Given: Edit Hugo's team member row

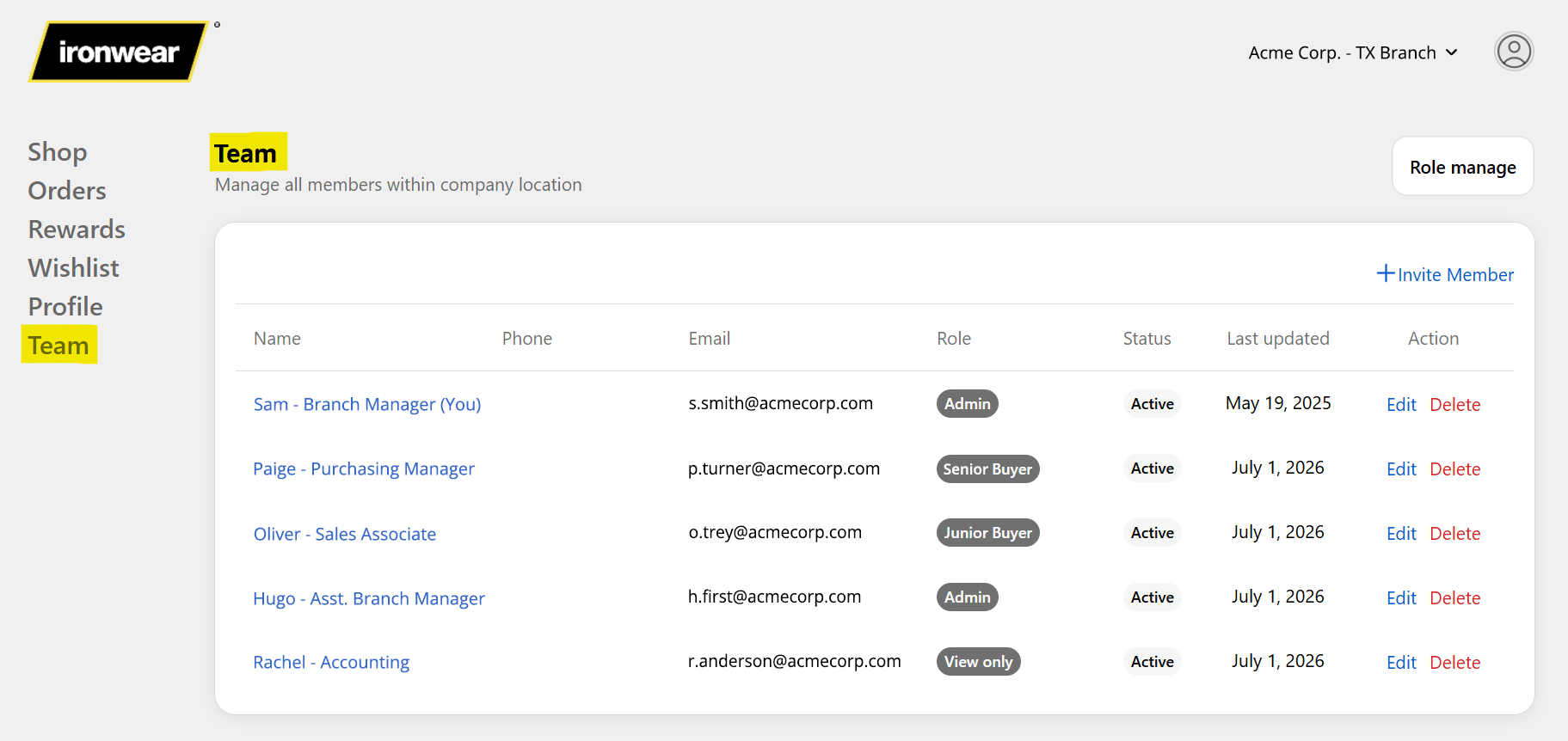Looking at the screenshot, I should [x=1401, y=597].
